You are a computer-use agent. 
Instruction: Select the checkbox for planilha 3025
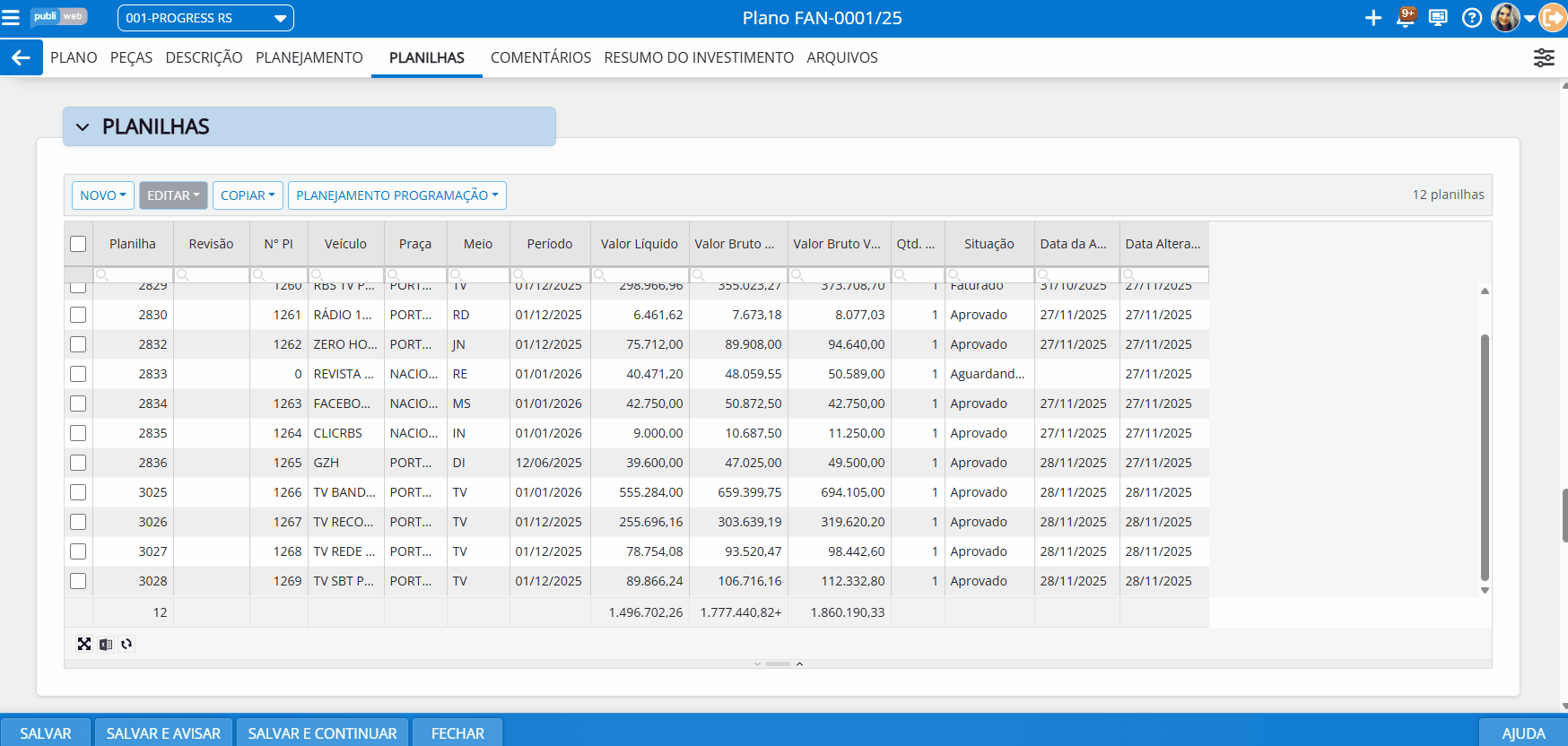point(78,492)
